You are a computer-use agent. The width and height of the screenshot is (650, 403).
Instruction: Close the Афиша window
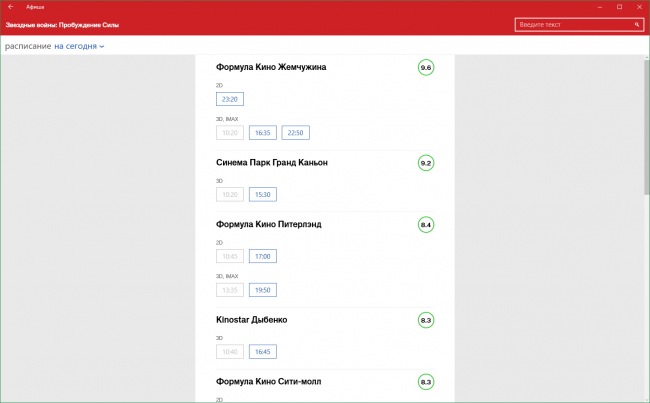coord(639,7)
